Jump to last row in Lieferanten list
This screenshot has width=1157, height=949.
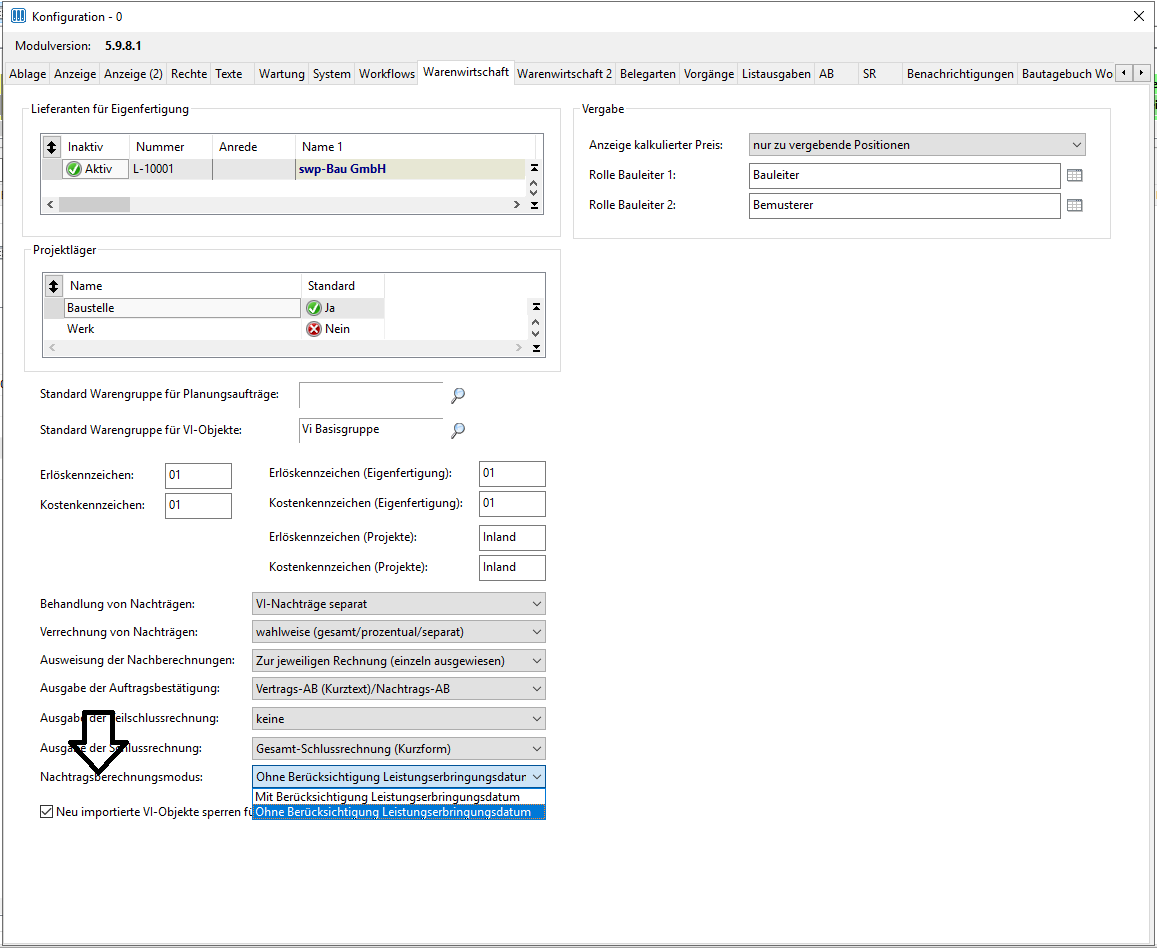pos(534,205)
